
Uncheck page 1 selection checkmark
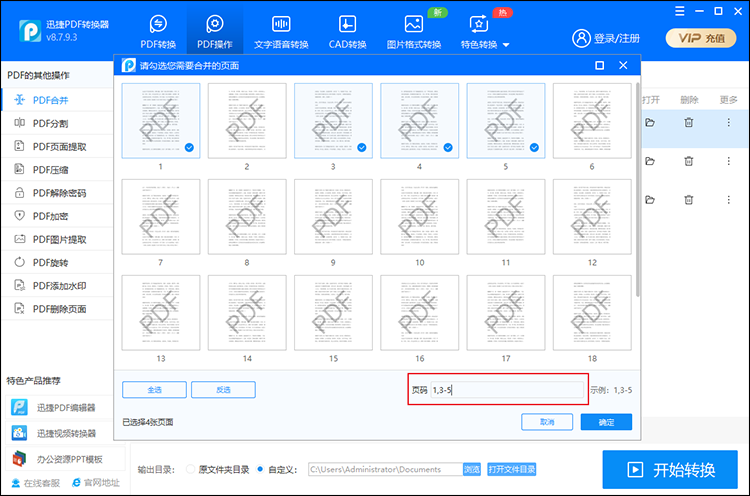tap(189, 147)
